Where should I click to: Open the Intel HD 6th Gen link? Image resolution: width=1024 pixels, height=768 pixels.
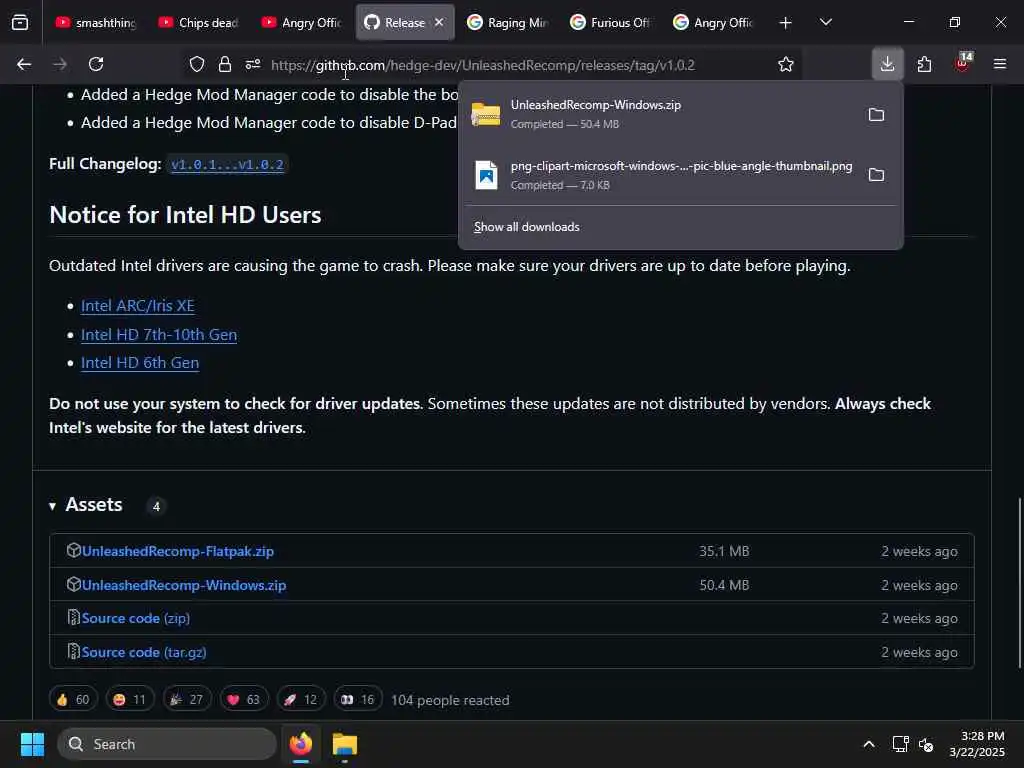point(140,362)
